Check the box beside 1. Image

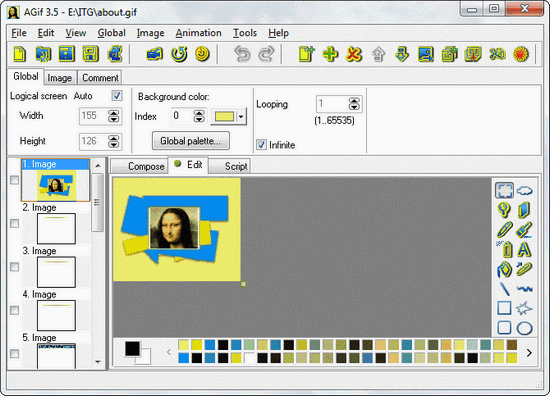(14, 180)
